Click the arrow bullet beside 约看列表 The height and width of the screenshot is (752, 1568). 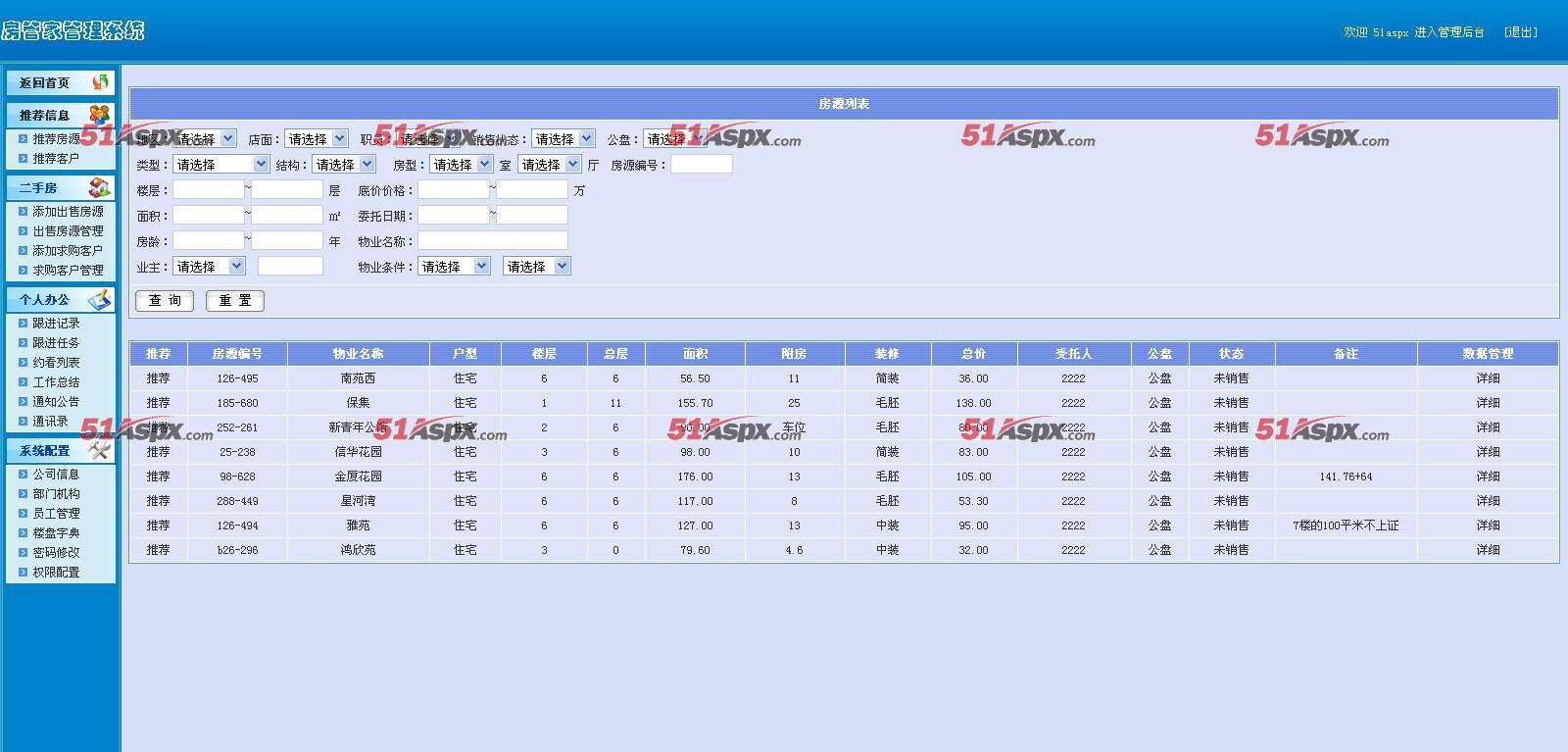click(x=24, y=362)
